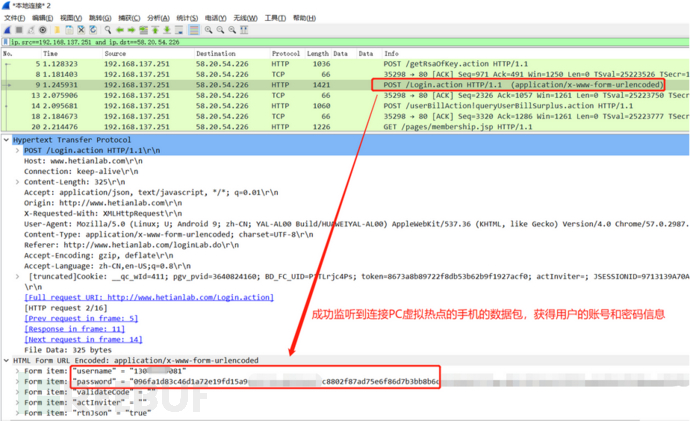Open the 文件(F) menu
Image resolution: width=690 pixels, height=421 pixels.
(15, 18)
